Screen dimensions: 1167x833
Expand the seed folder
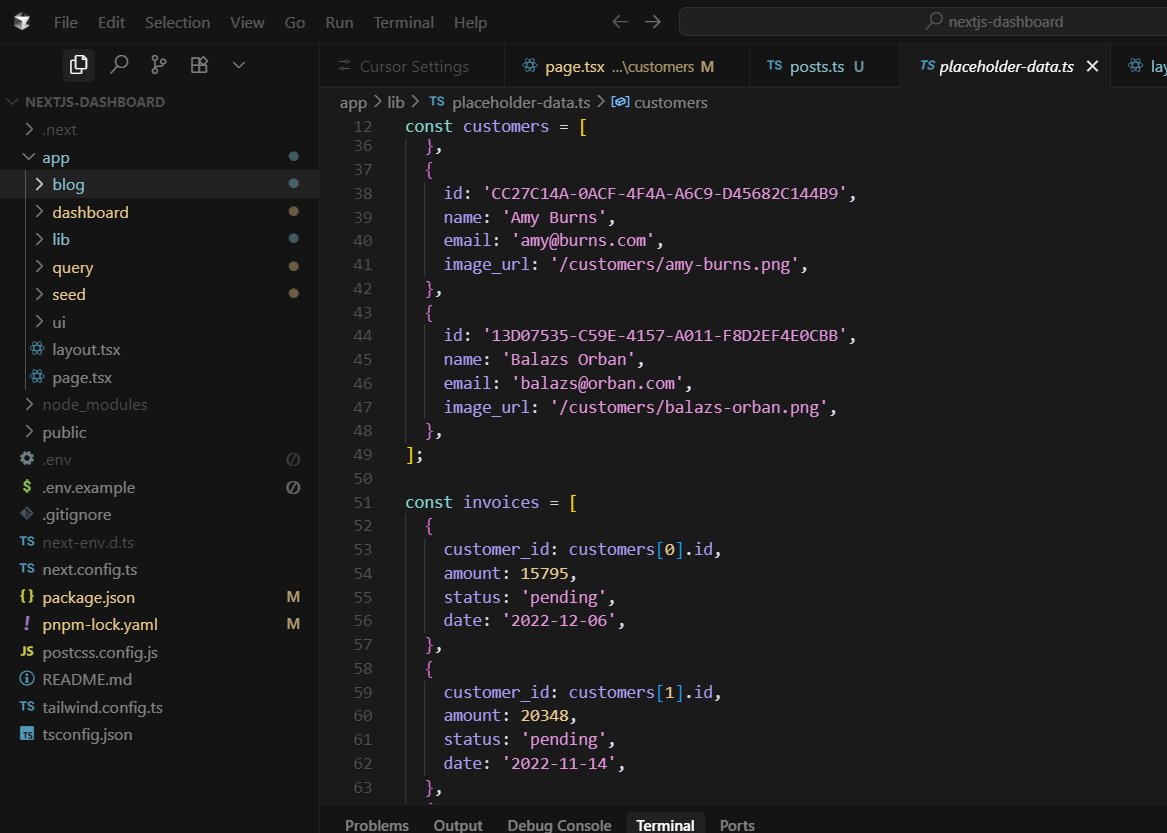[159, 294]
